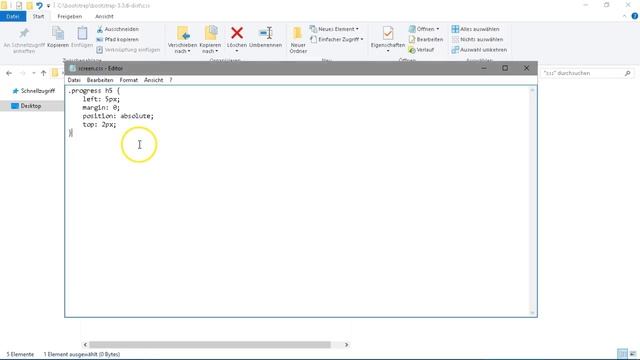Viewport: 640px width, 360px height.
Task: Open Explorer help question mark icon
Action: coord(634,16)
